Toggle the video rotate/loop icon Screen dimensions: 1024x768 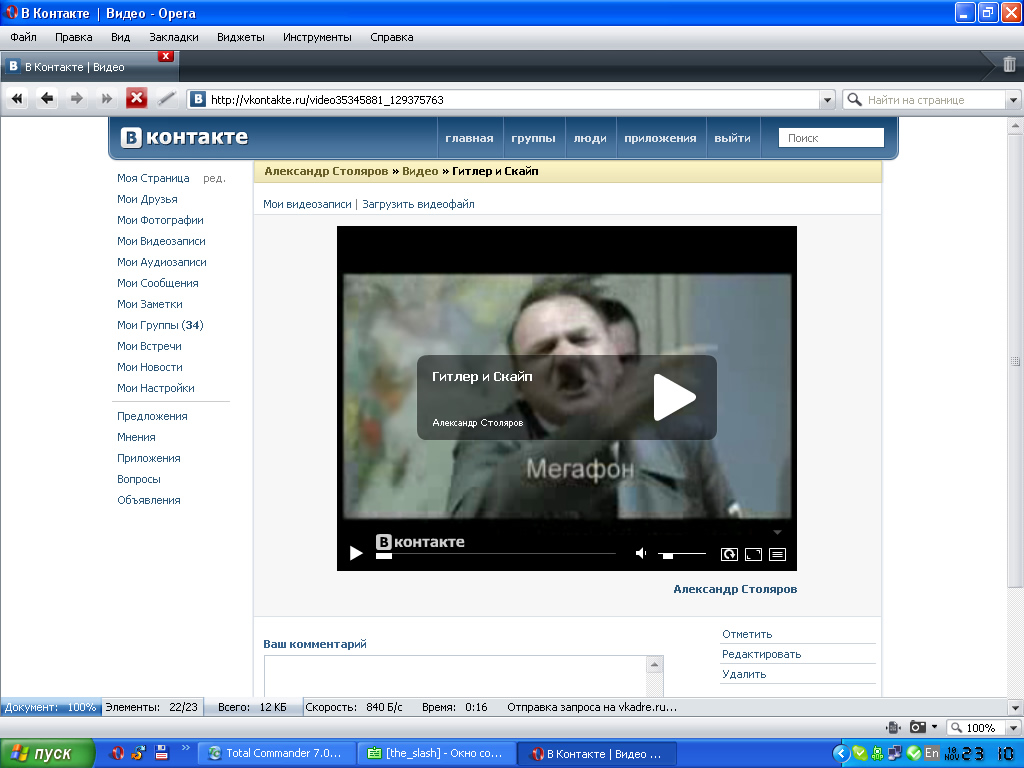(729, 554)
